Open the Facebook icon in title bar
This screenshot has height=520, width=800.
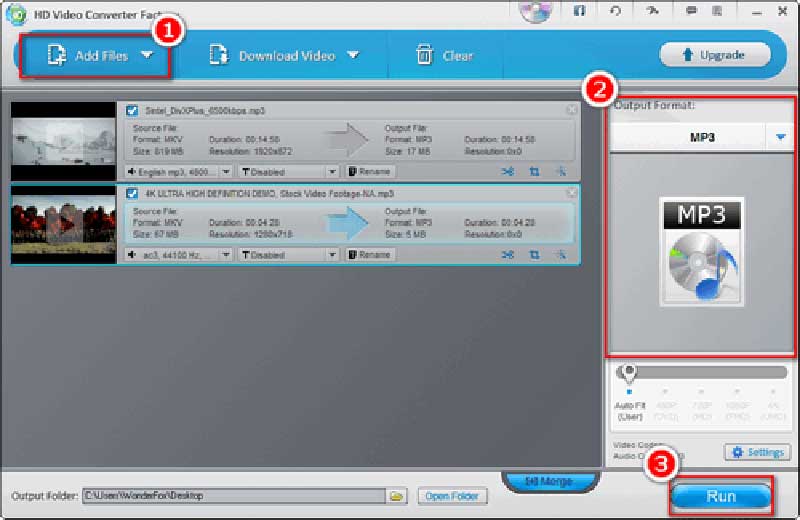pyautogui.click(x=579, y=11)
